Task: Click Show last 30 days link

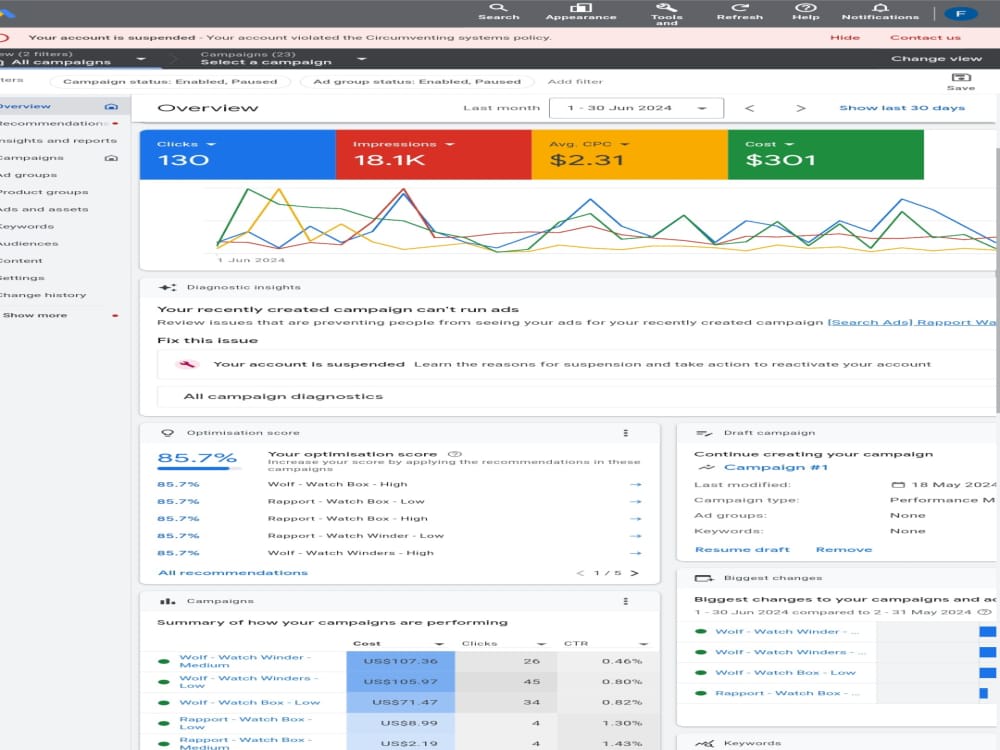Action: 902,108
